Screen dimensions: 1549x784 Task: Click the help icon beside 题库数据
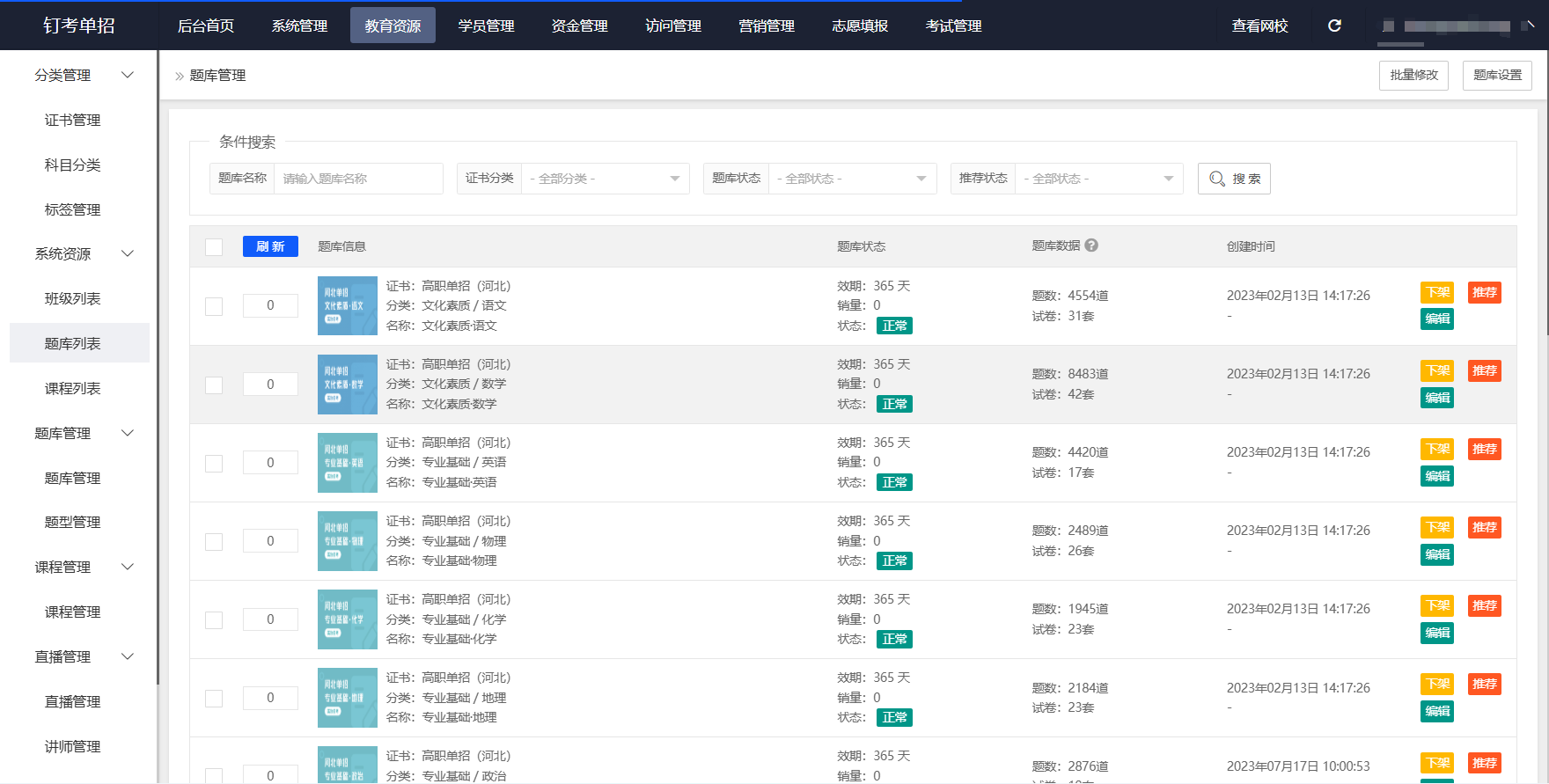(x=1091, y=245)
